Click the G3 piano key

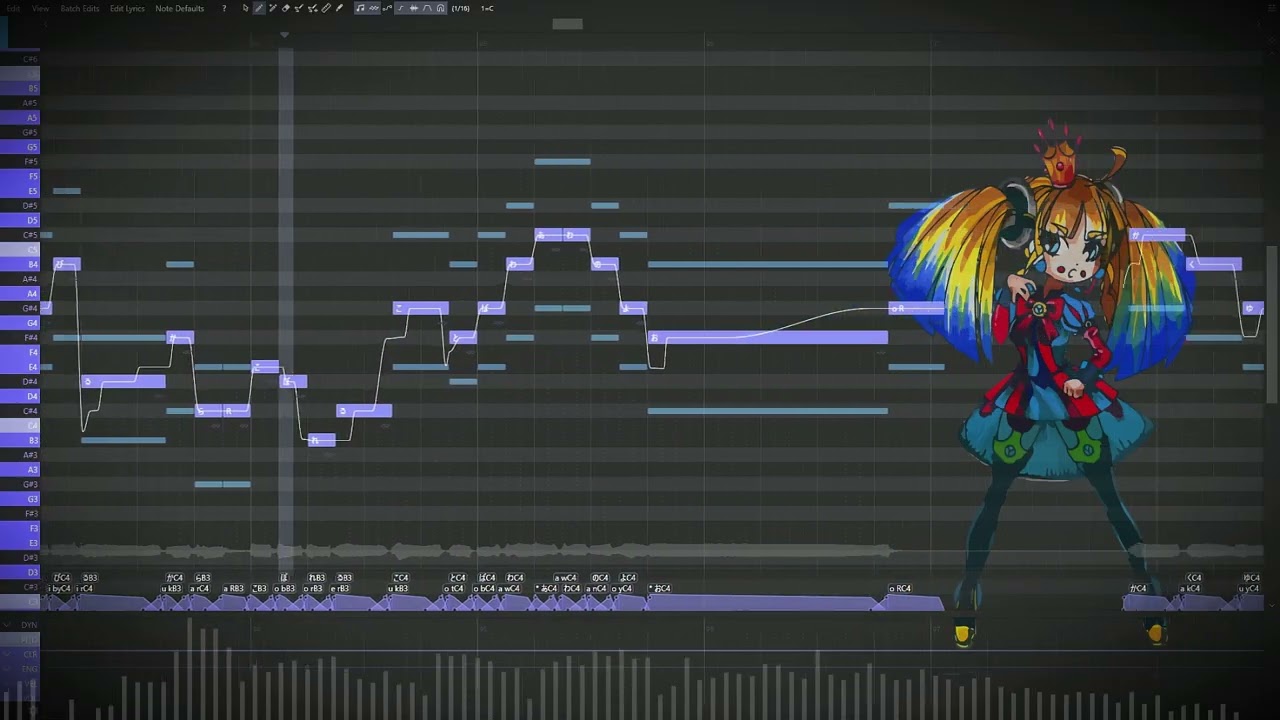(x=20, y=498)
